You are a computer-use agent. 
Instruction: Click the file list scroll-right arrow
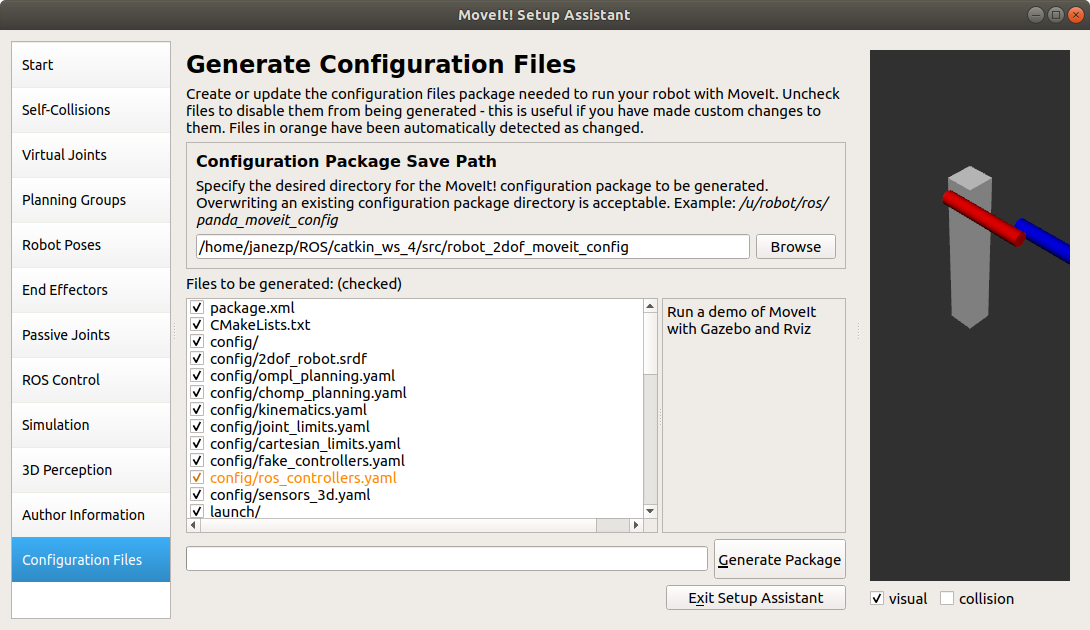click(634, 525)
